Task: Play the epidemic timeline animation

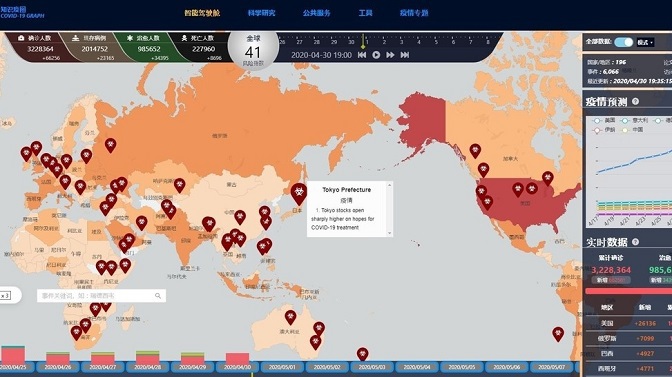Action: (376, 55)
